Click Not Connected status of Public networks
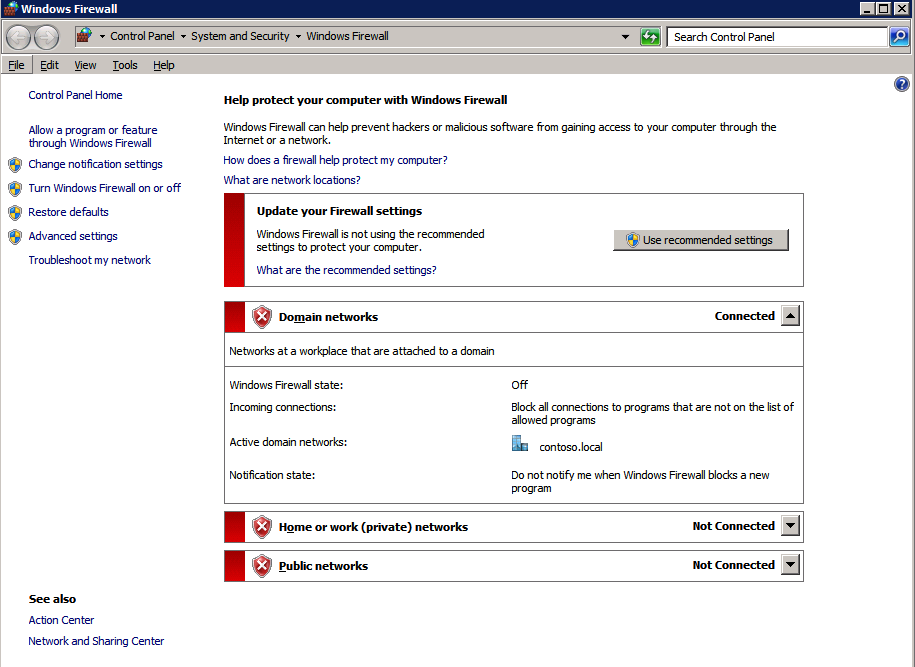This screenshot has width=915, height=667. 734,565
